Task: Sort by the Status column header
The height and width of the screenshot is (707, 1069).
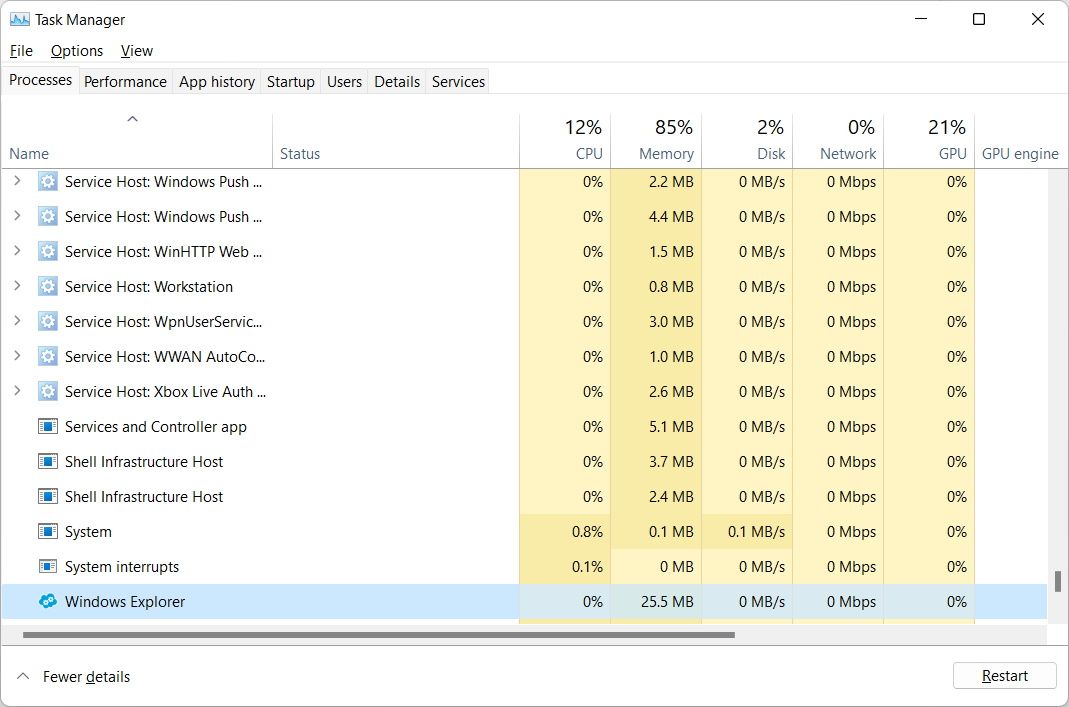Action: (396, 140)
